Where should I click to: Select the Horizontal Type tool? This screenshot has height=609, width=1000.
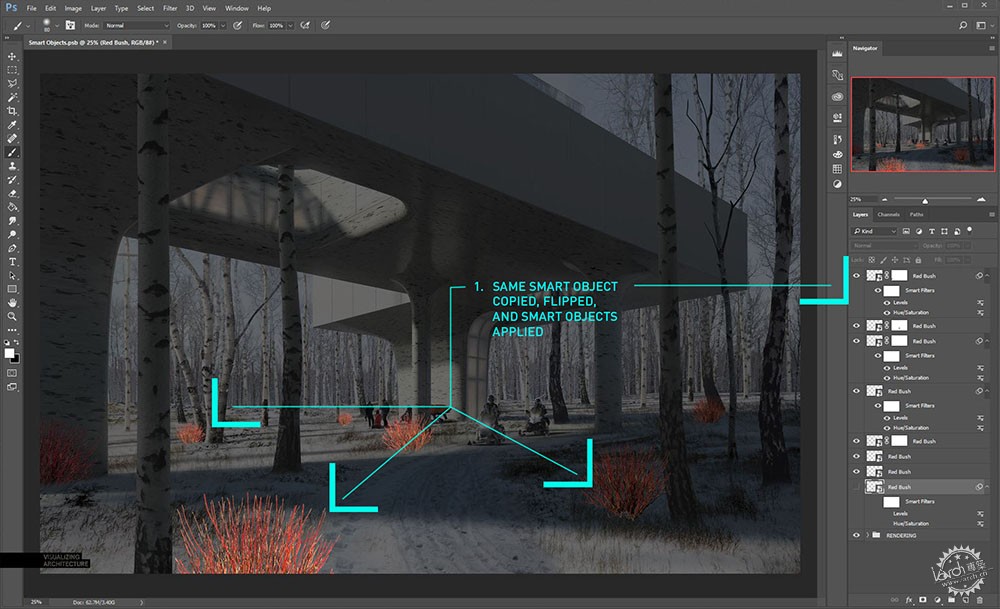[11, 262]
